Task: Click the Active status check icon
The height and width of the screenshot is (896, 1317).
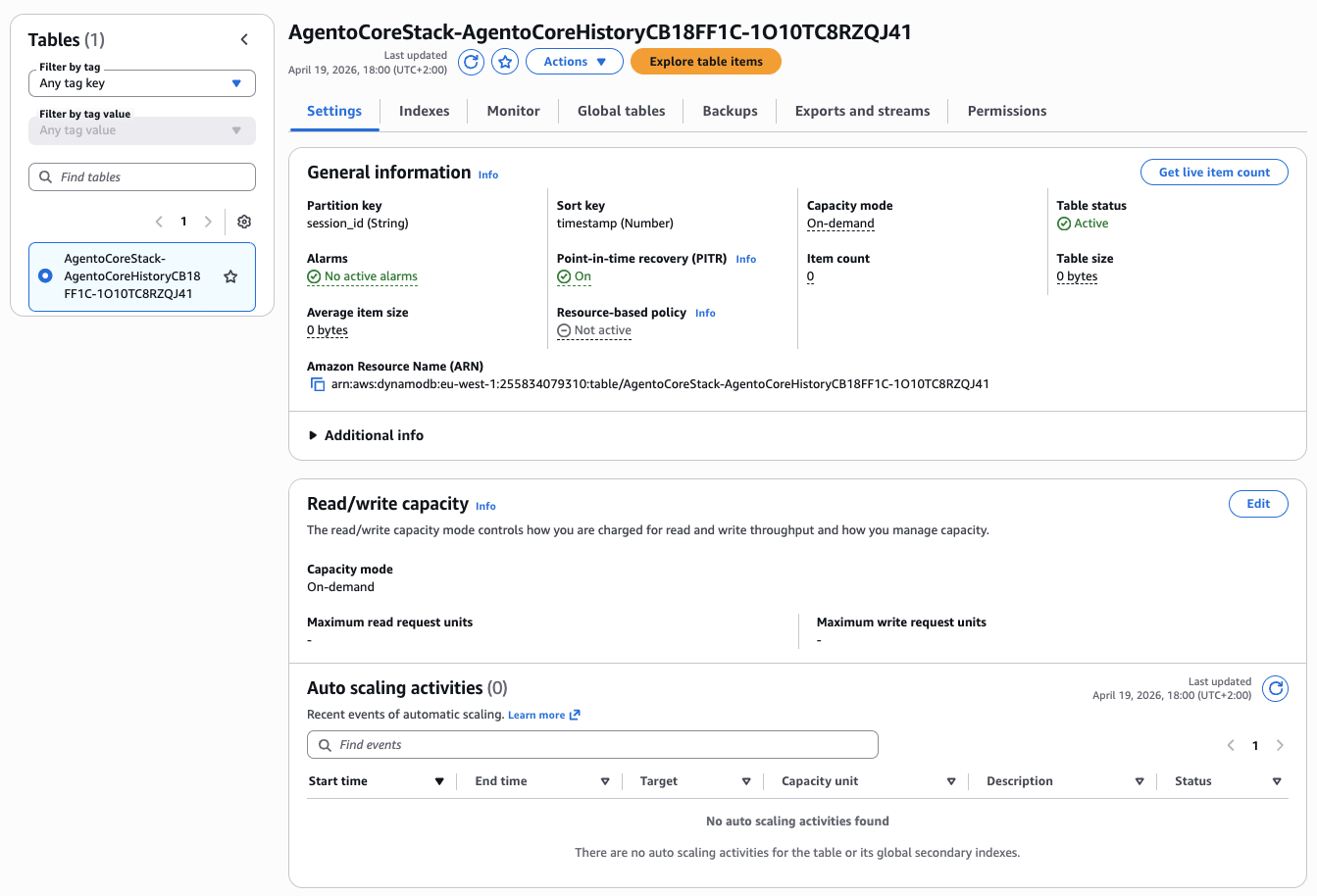Action: (1064, 224)
